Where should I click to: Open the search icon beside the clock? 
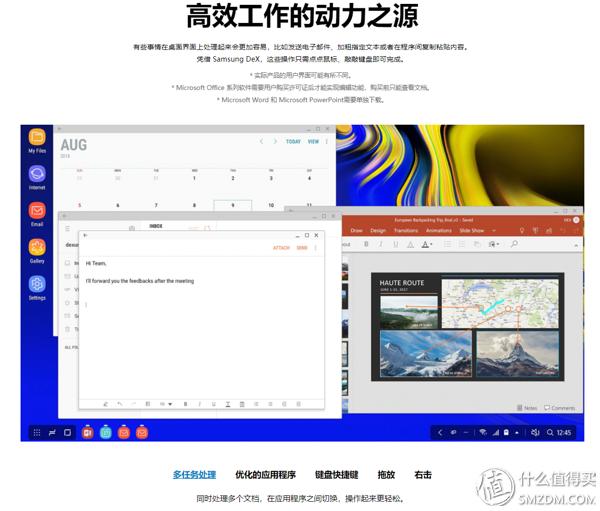click(550, 433)
